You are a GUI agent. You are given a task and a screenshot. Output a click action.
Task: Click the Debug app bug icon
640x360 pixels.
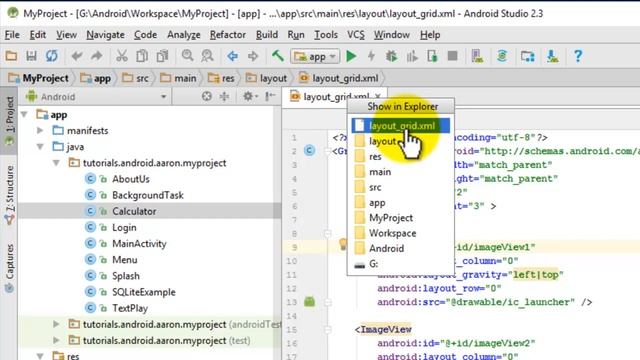[391, 56]
